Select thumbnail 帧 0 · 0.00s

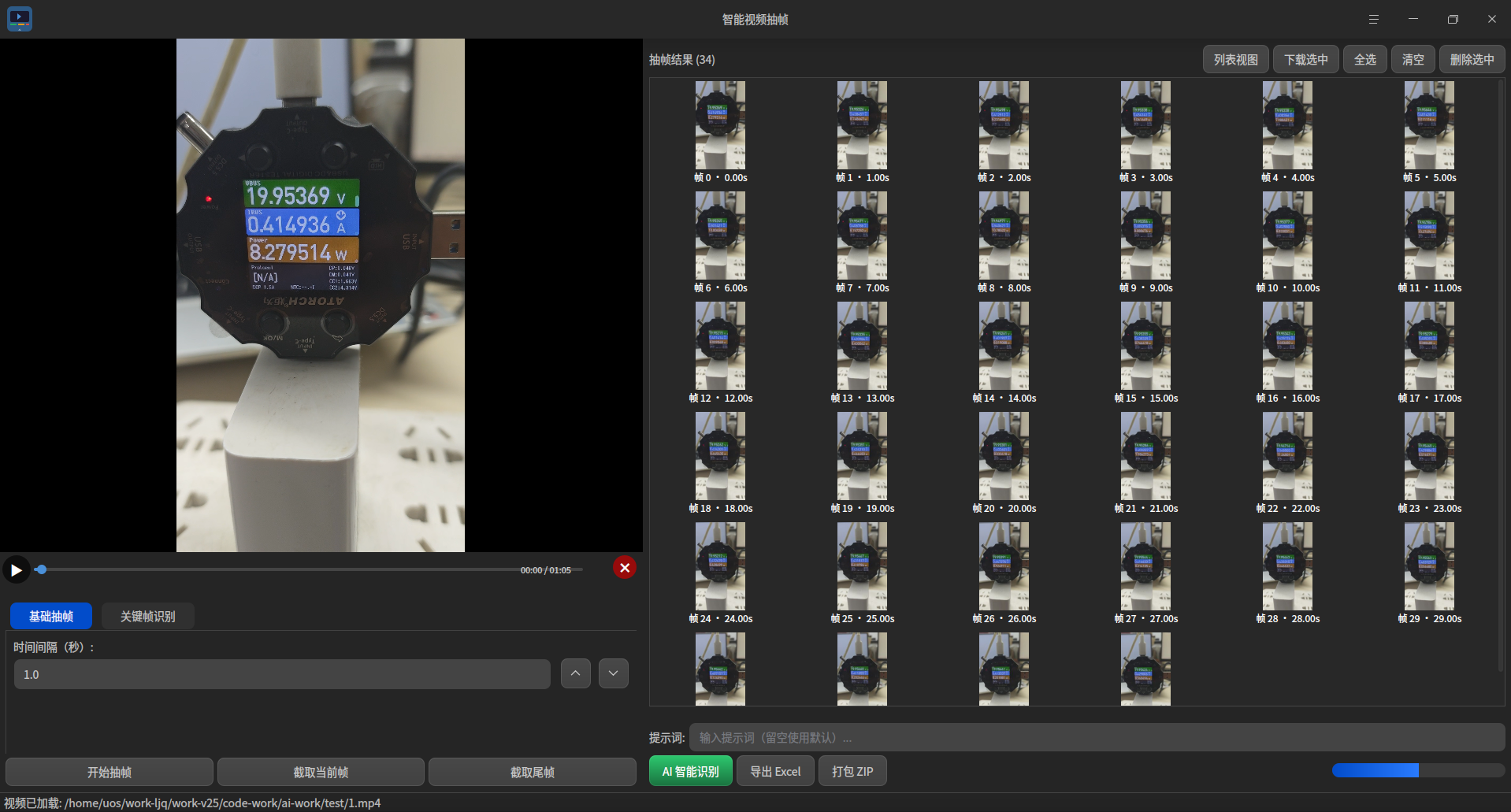tap(720, 132)
